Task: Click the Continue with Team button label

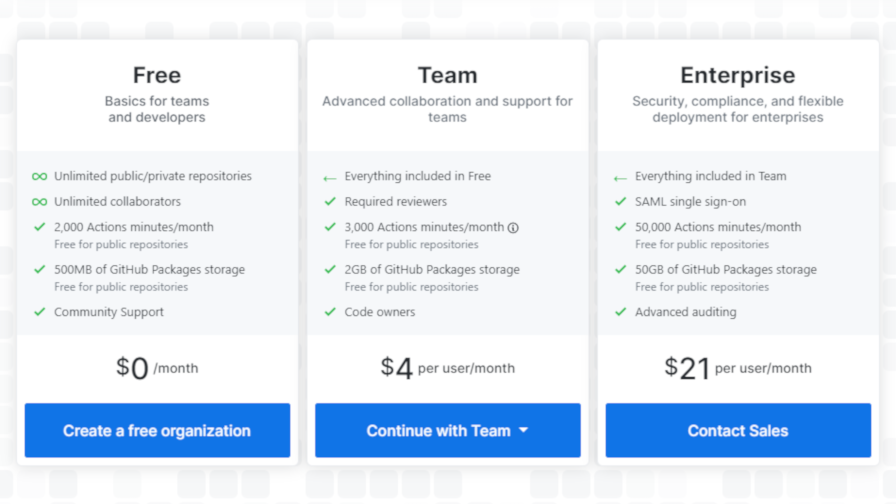Action: tap(438, 430)
